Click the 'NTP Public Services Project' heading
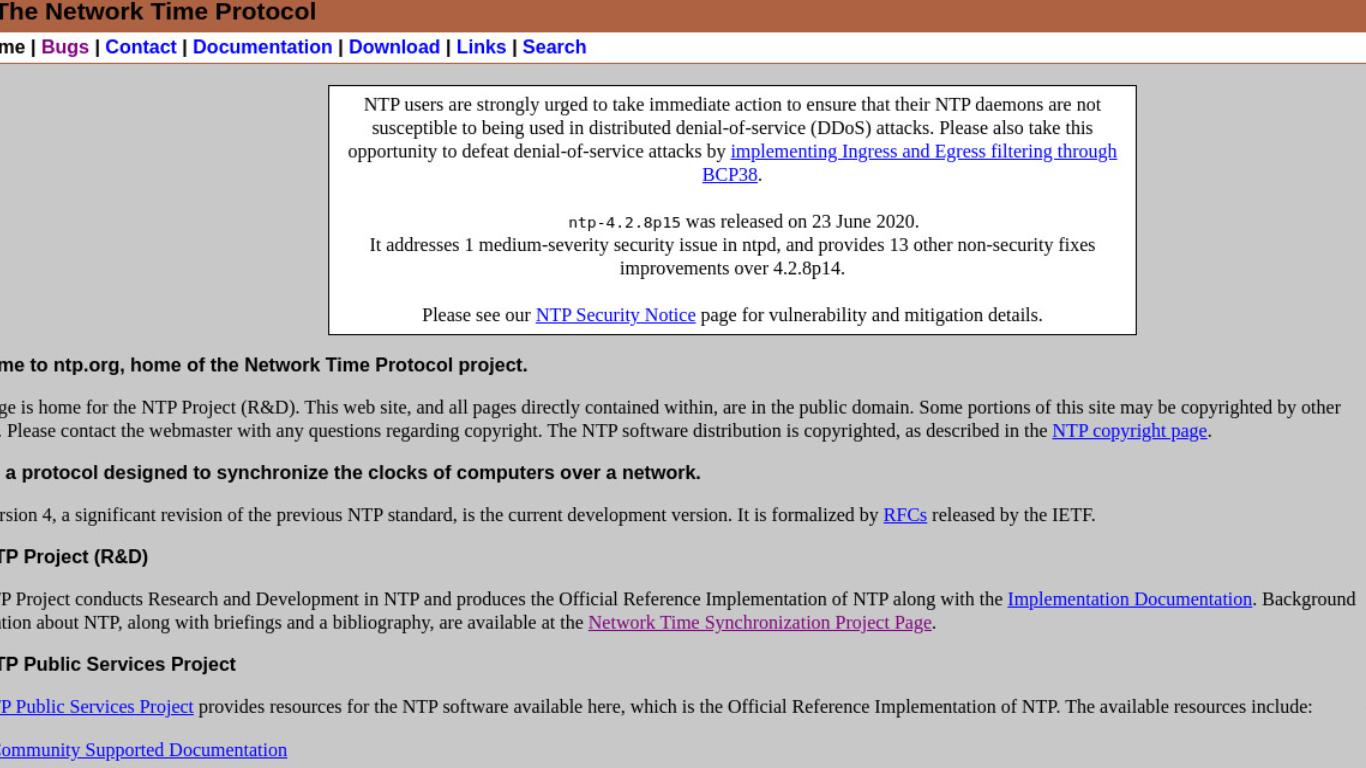Image resolution: width=1366 pixels, height=768 pixels. click(x=117, y=664)
